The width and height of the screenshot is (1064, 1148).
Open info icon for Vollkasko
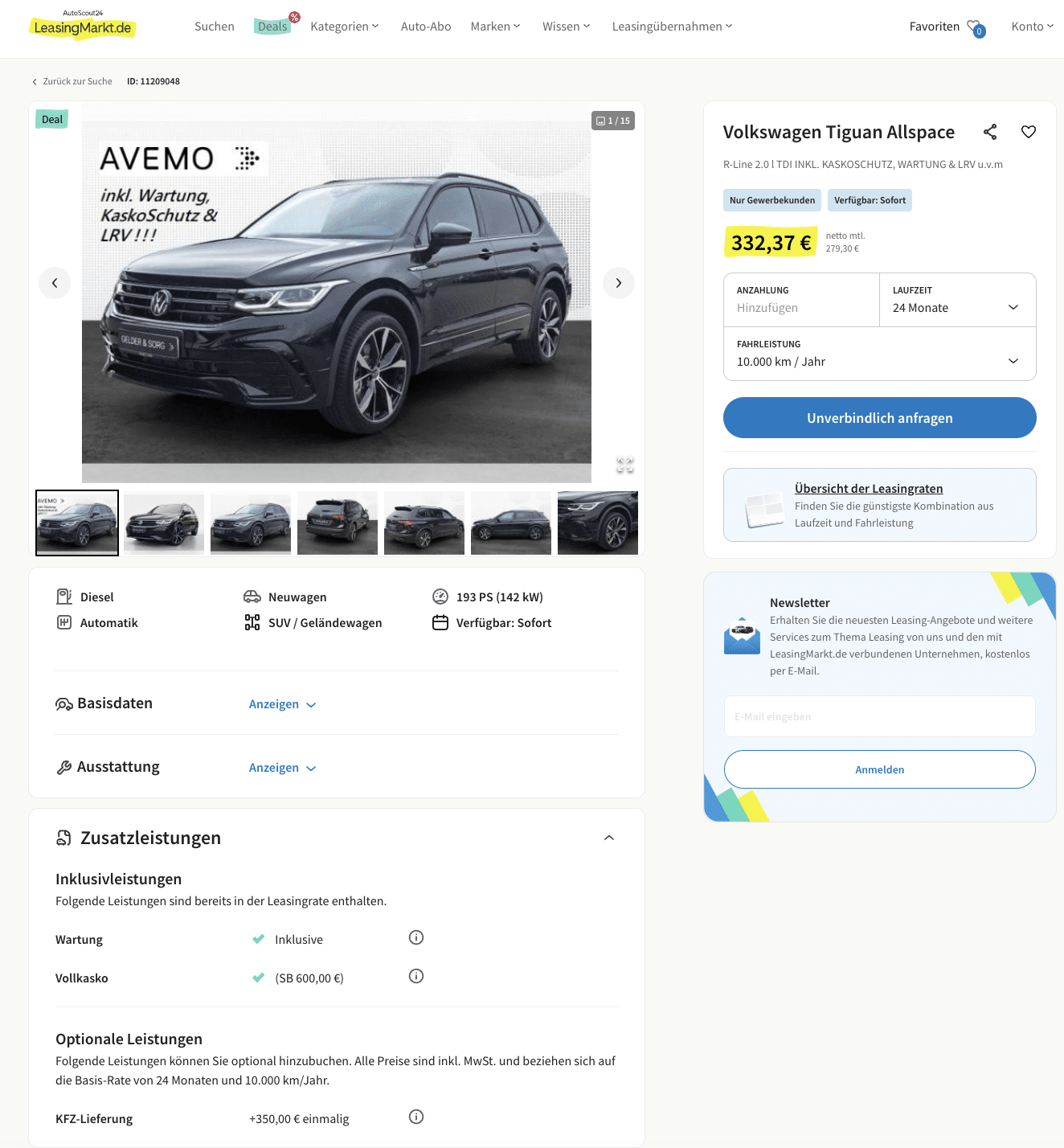(x=416, y=976)
